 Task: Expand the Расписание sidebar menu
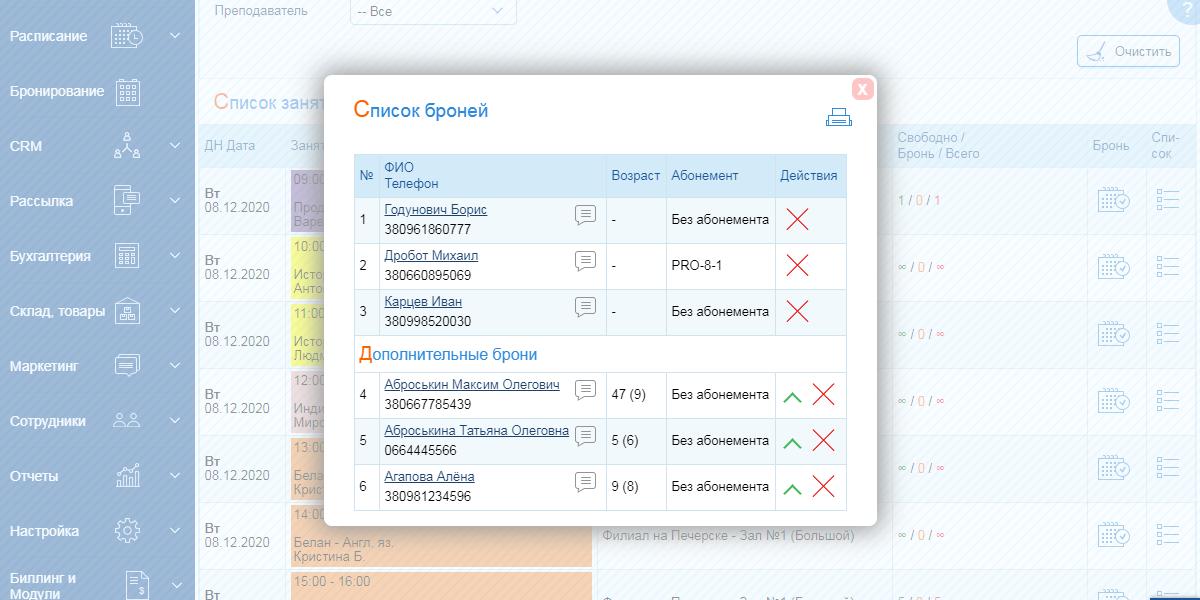[x=175, y=36]
